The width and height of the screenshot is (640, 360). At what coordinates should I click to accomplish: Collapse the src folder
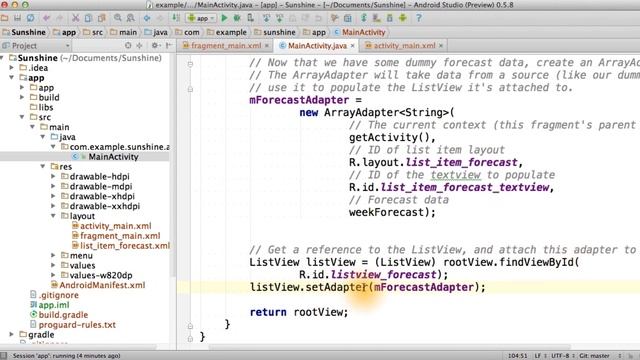point(22,117)
